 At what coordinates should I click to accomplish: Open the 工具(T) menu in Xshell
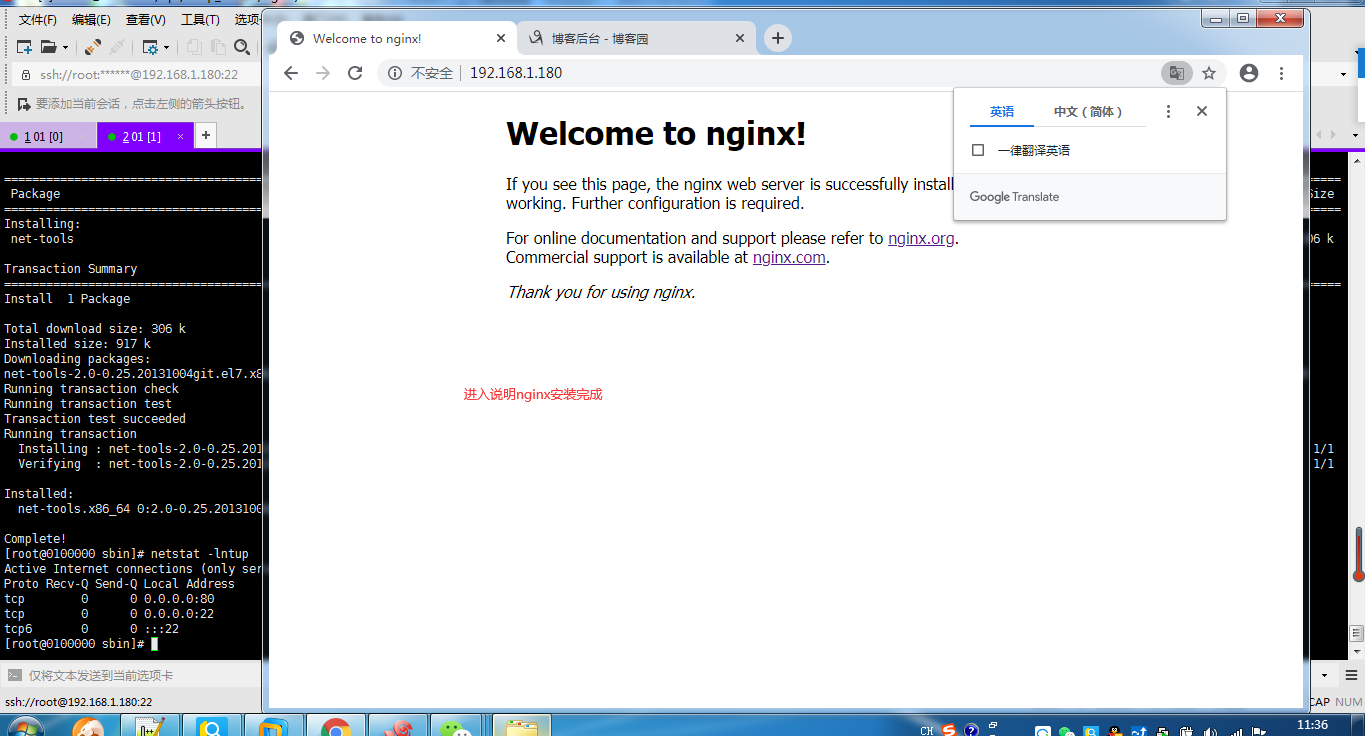200,19
